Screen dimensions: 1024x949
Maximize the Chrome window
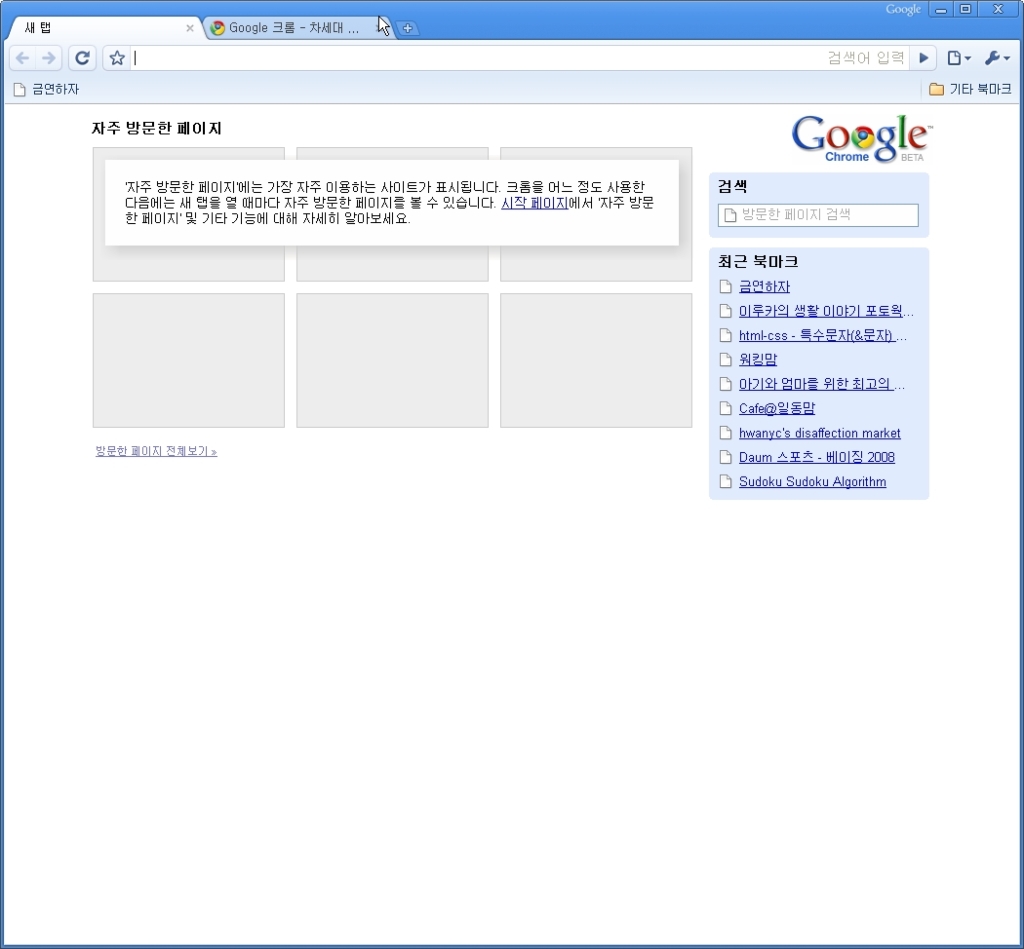[965, 9]
